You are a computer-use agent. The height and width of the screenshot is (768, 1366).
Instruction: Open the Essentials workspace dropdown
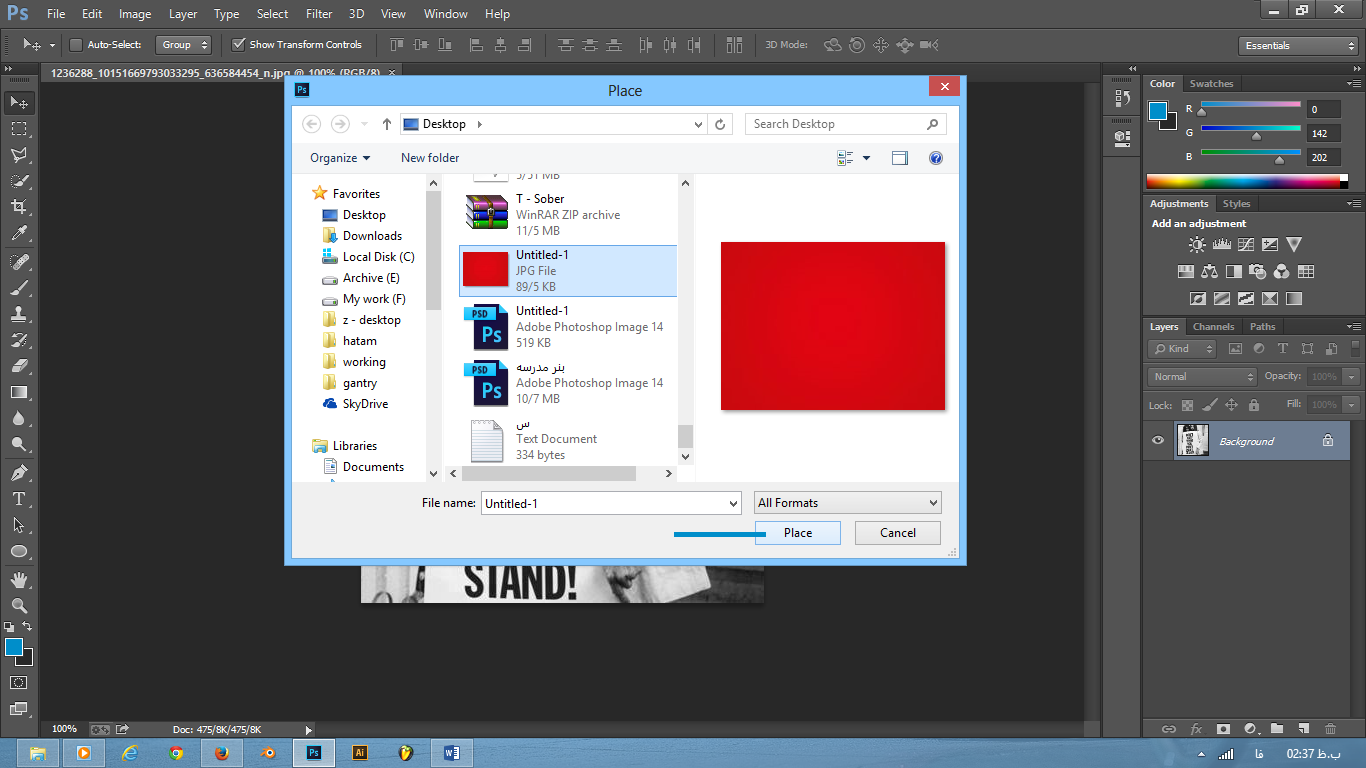1297,45
